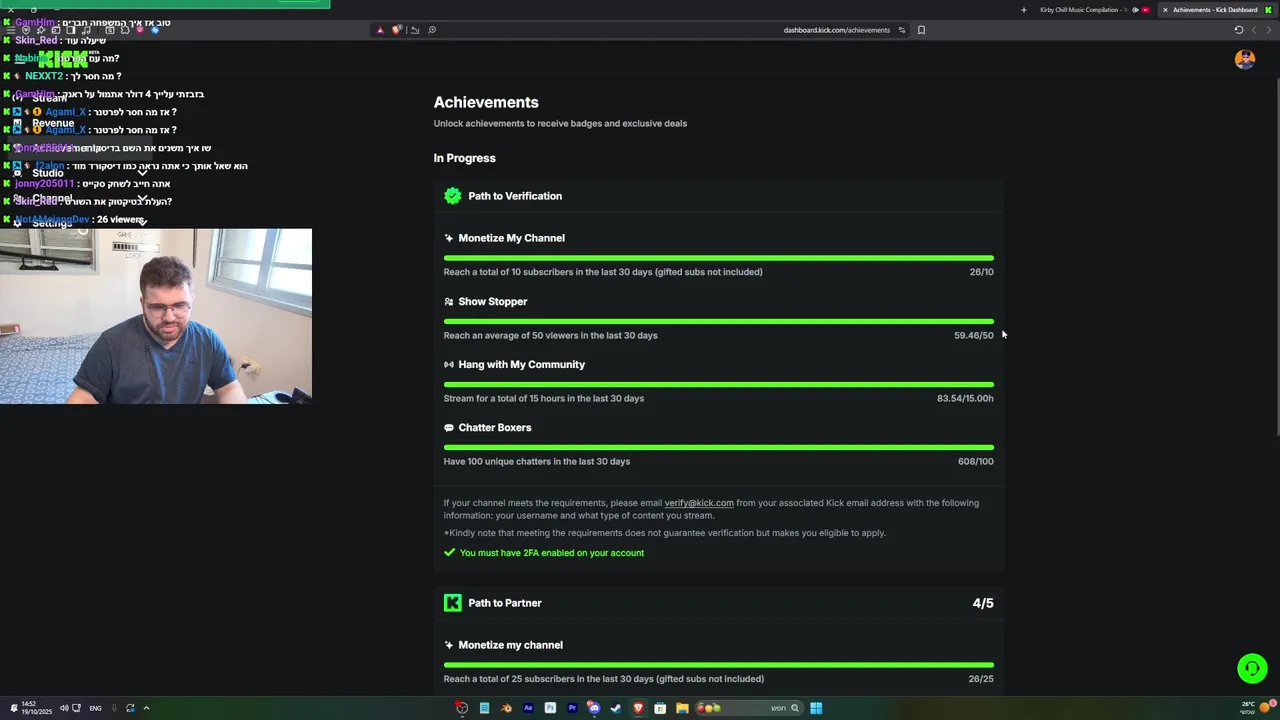The image size is (1280, 720).
Task: Click the Path to Verification badge icon
Action: click(453, 196)
